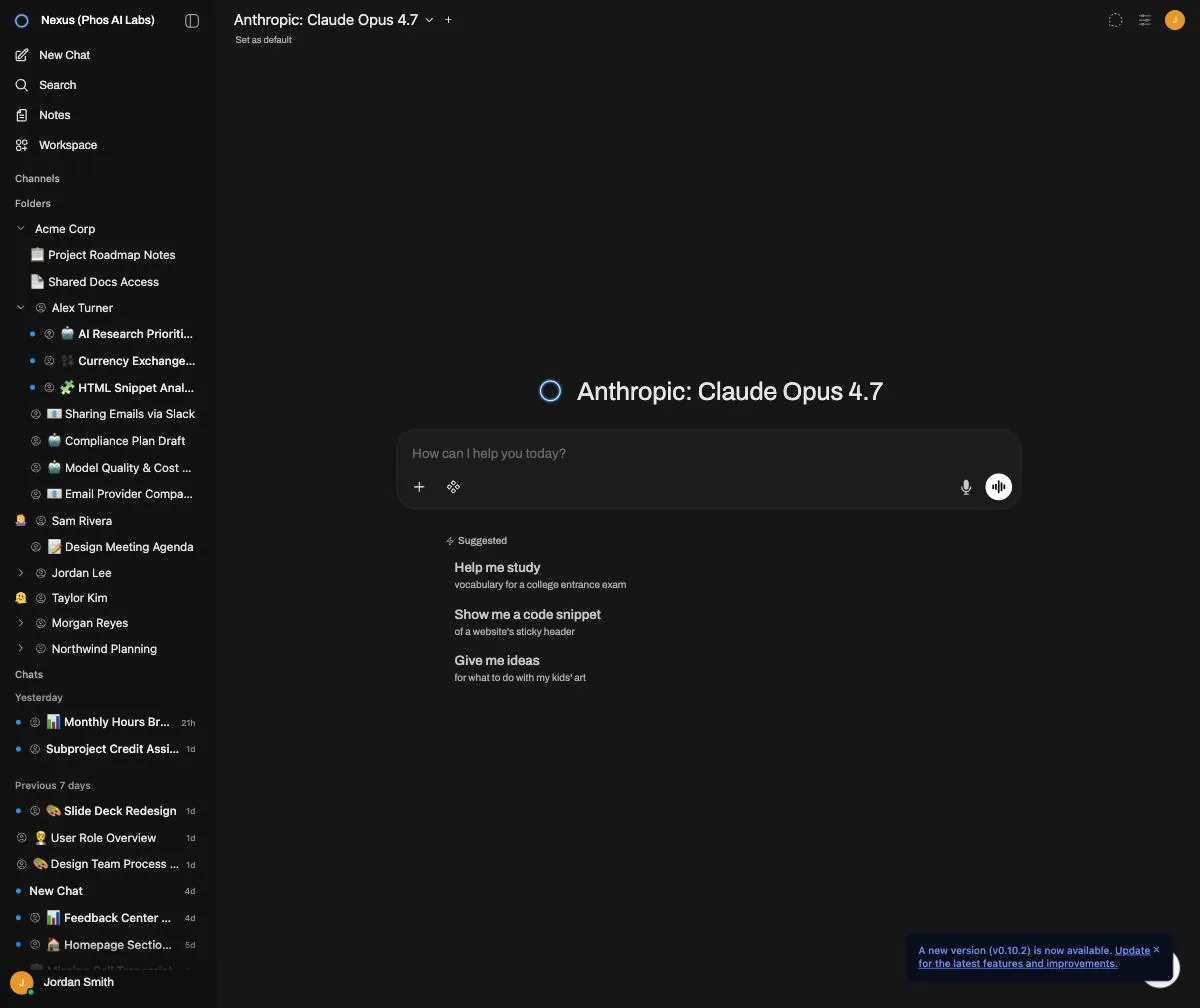Choose the Help me study suggestion

pos(540,575)
